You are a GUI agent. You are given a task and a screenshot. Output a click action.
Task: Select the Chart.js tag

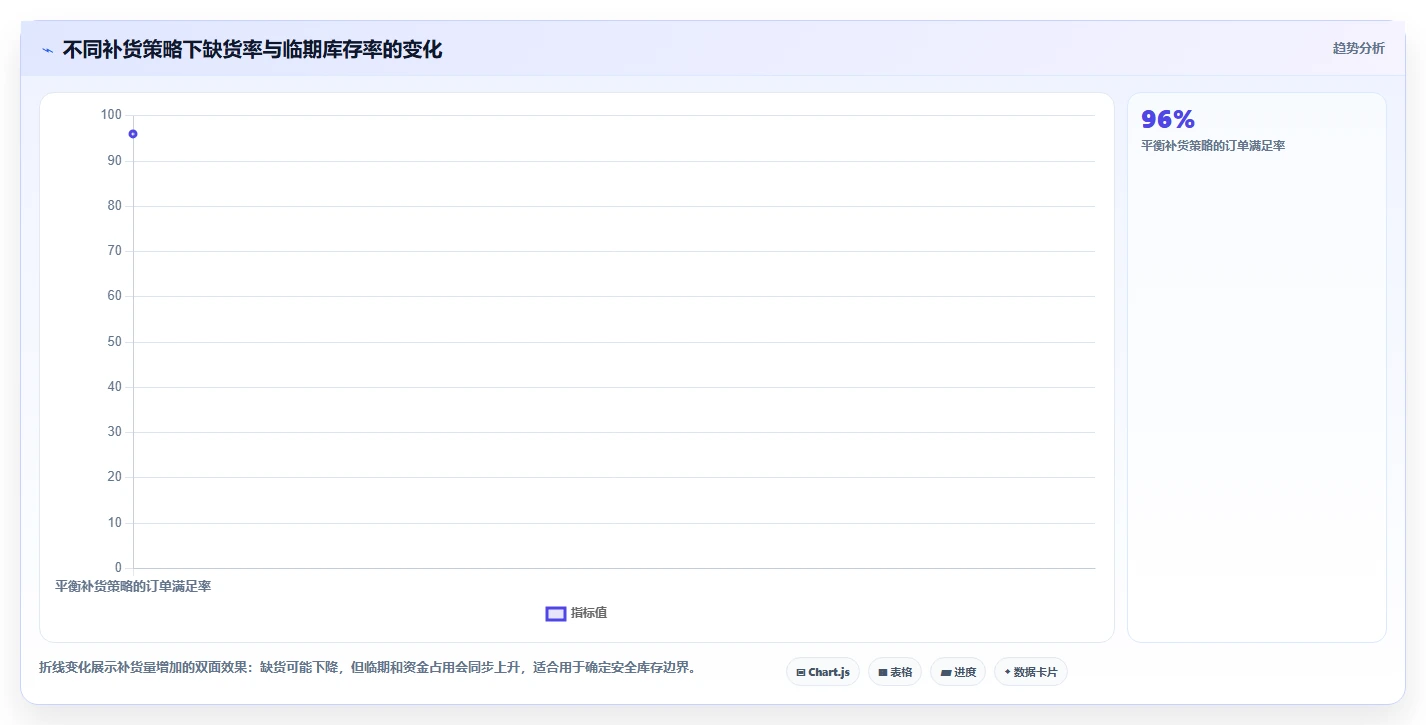(x=822, y=672)
